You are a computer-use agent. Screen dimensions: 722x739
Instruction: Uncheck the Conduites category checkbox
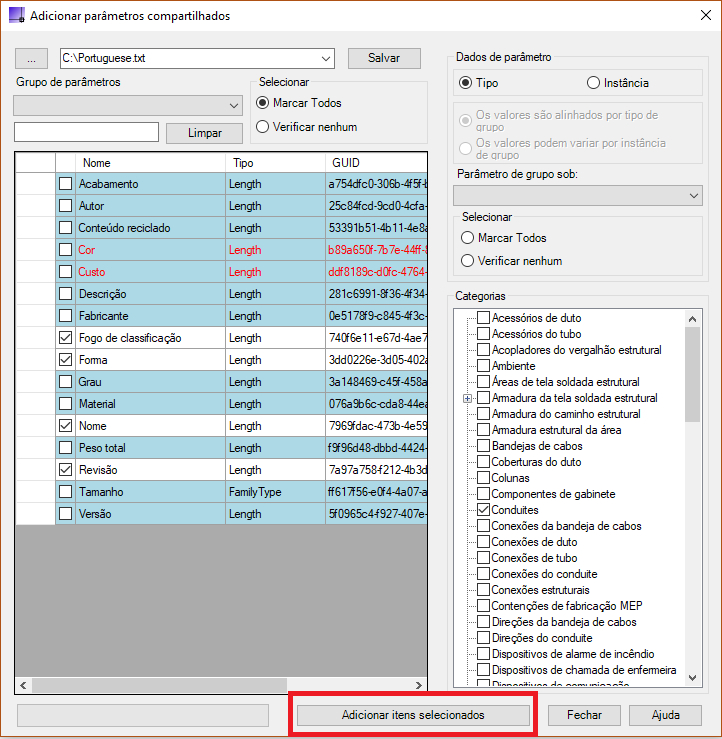[483, 510]
